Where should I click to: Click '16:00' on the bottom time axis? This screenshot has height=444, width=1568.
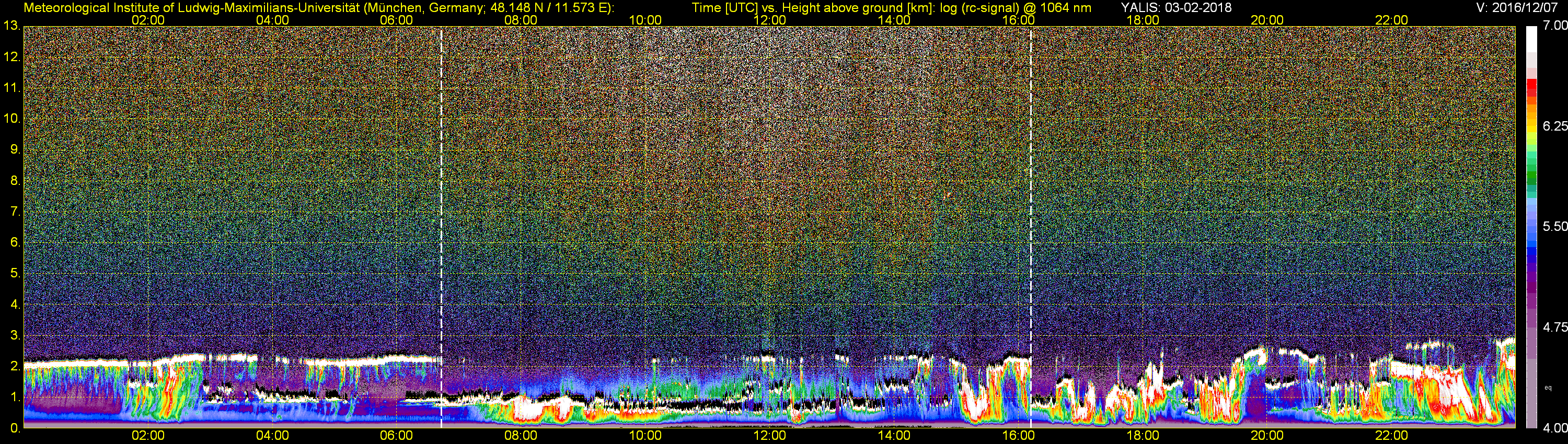point(1018,436)
